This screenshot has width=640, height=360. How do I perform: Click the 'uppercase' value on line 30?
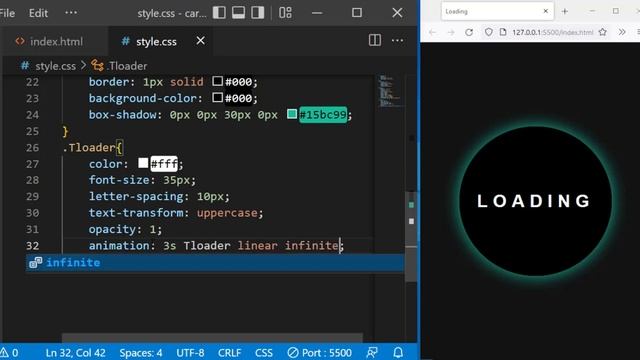tap(227, 213)
